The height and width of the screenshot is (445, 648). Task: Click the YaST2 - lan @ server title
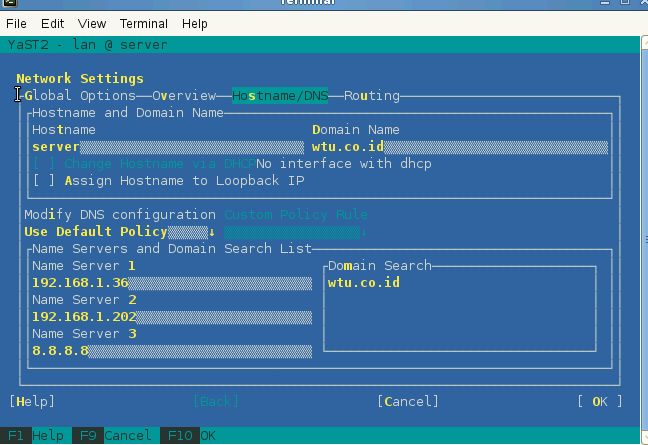(88, 45)
